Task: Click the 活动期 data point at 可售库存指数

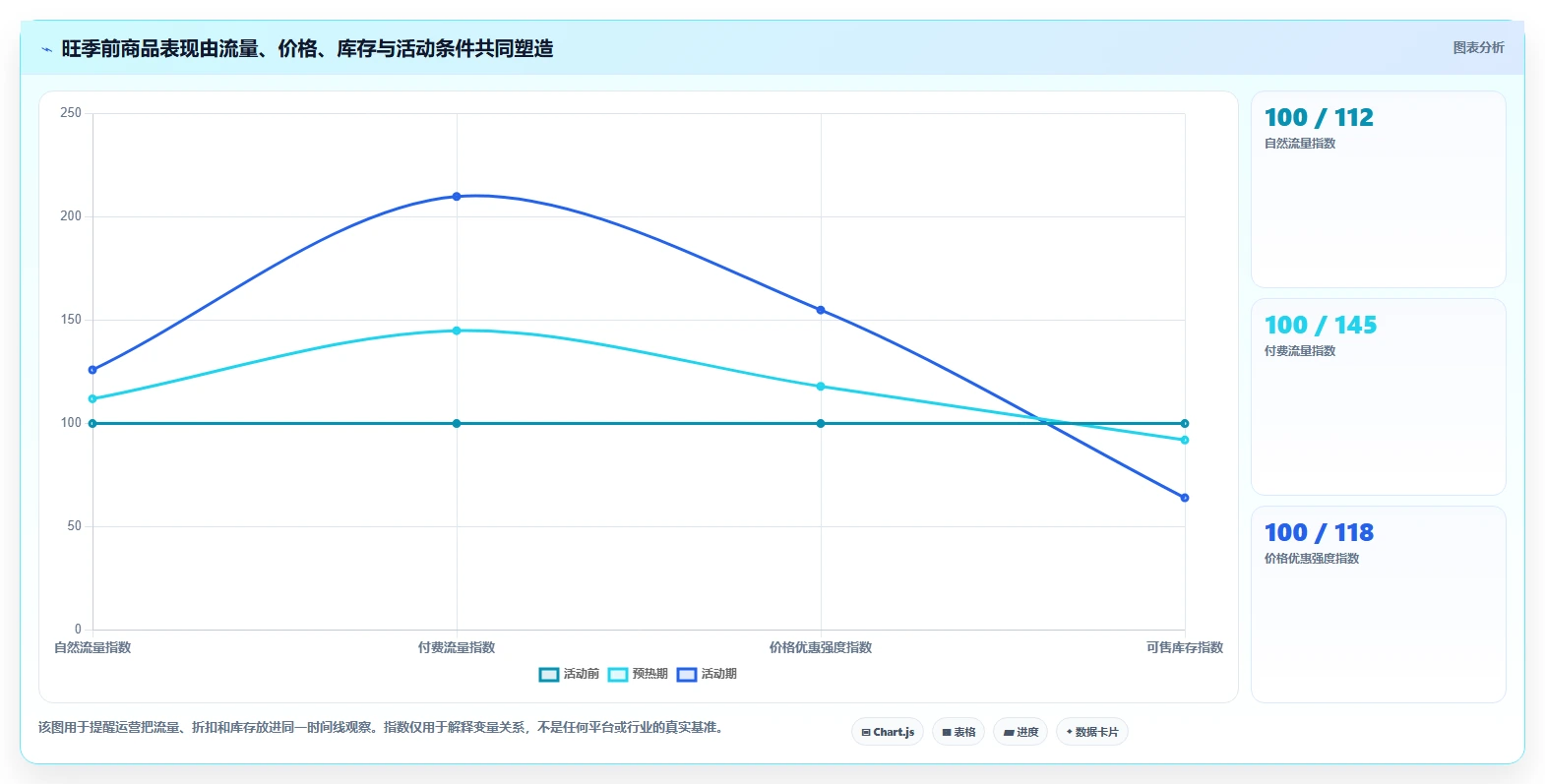Action: (x=1185, y=498)
